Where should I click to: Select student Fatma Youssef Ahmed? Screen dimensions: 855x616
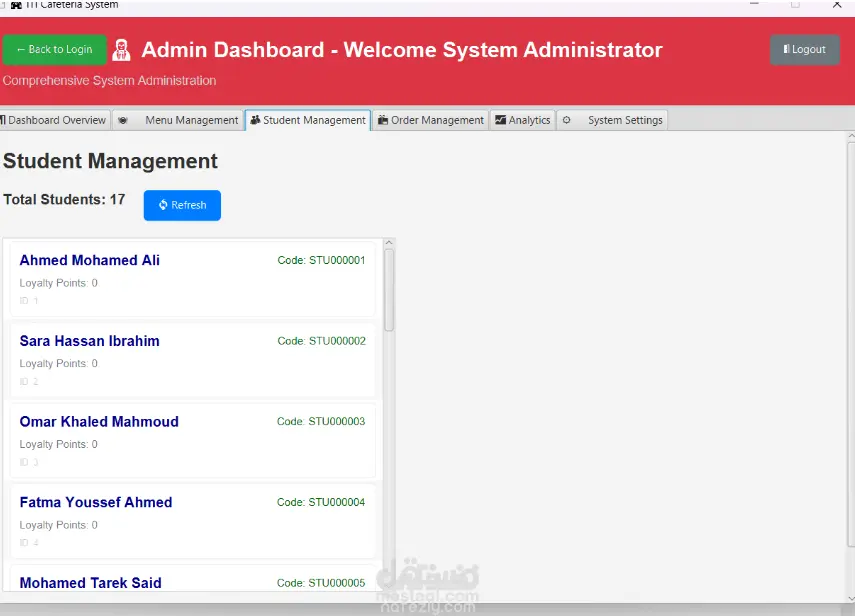[192, 521]
